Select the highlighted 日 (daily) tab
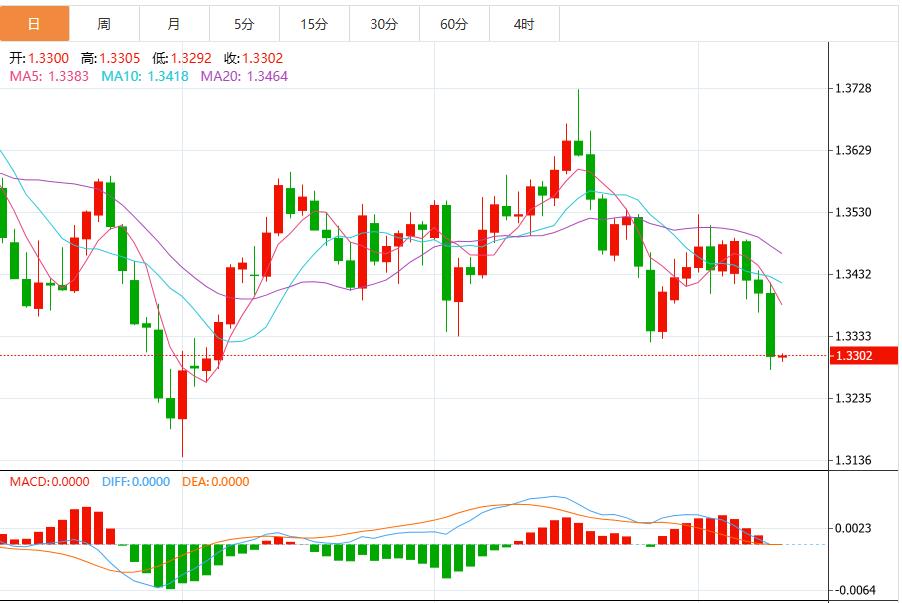This screenshot has height=603, width=902. point(36,22)
